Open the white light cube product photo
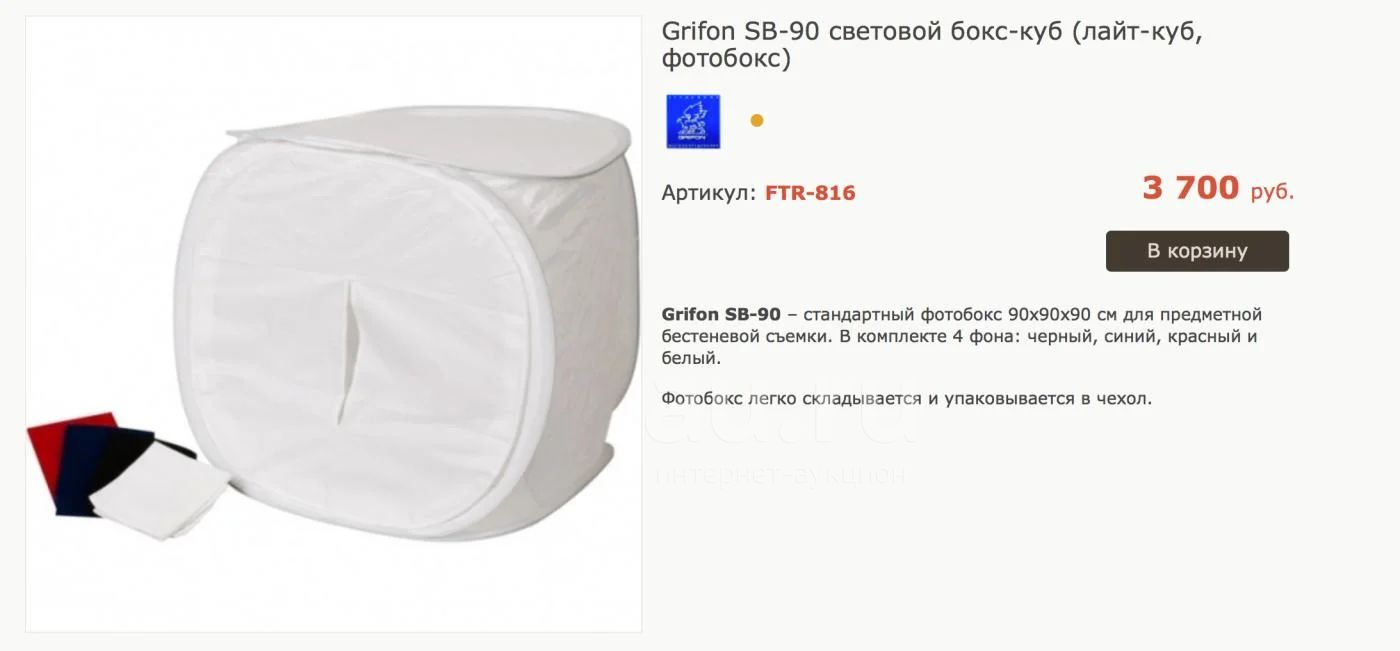This screenshot has height=651, width=1400. (333, 325)
